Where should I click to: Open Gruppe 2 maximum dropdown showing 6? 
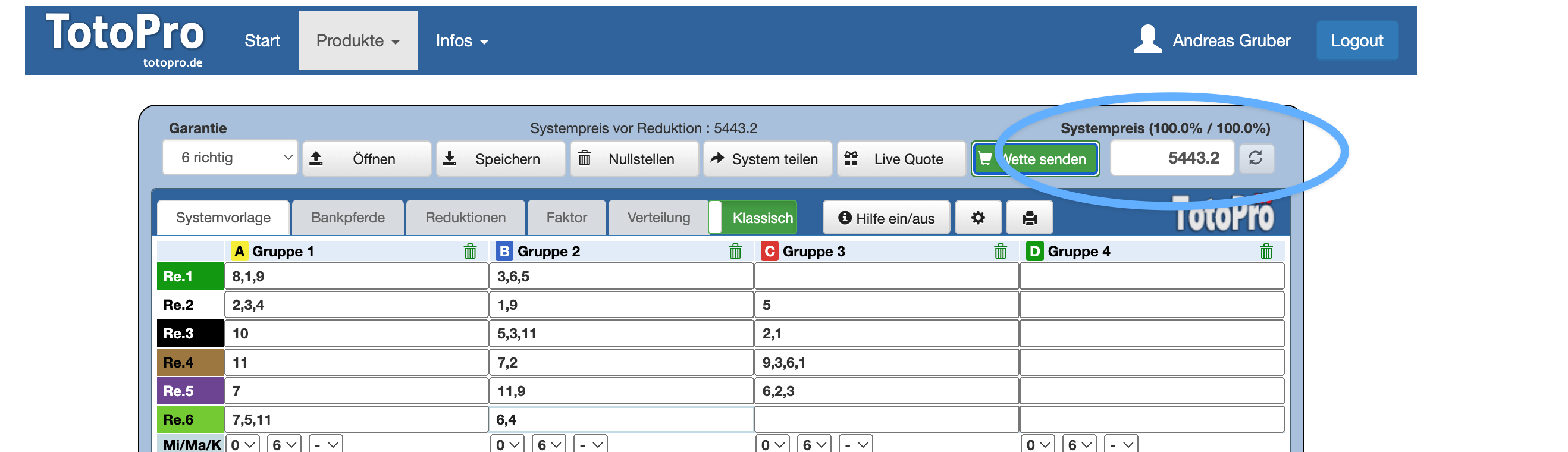coord(549,444)
